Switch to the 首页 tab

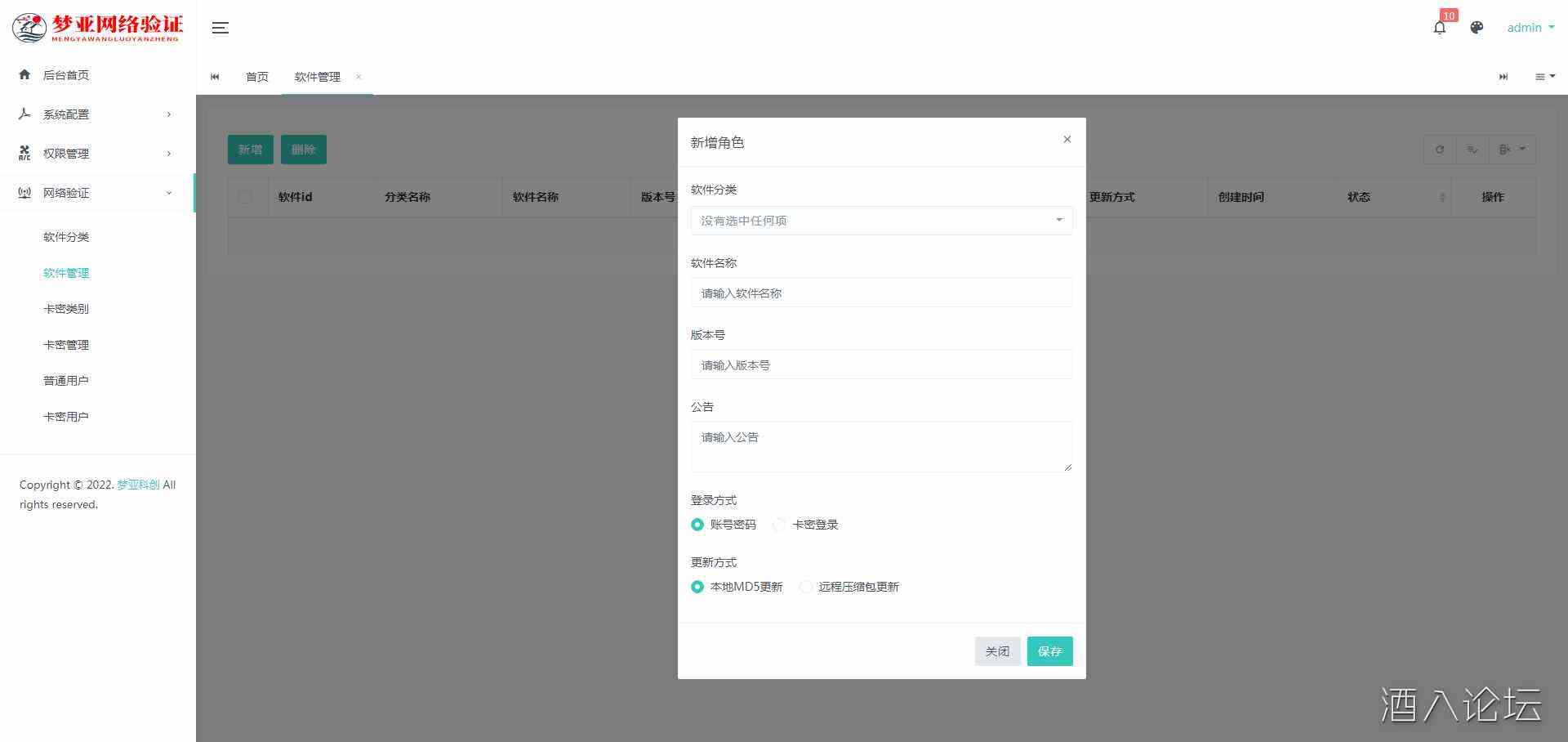pyautogui.click(x=257, y=77)
